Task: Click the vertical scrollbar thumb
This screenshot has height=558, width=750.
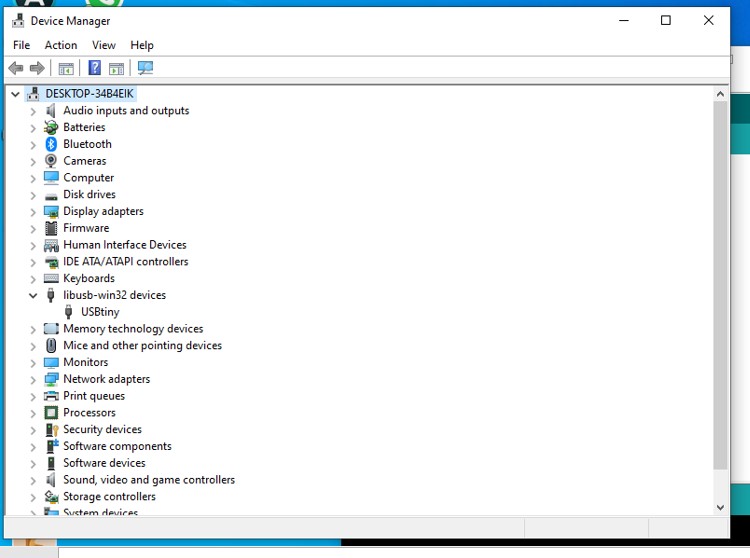Action: [720, 285]
